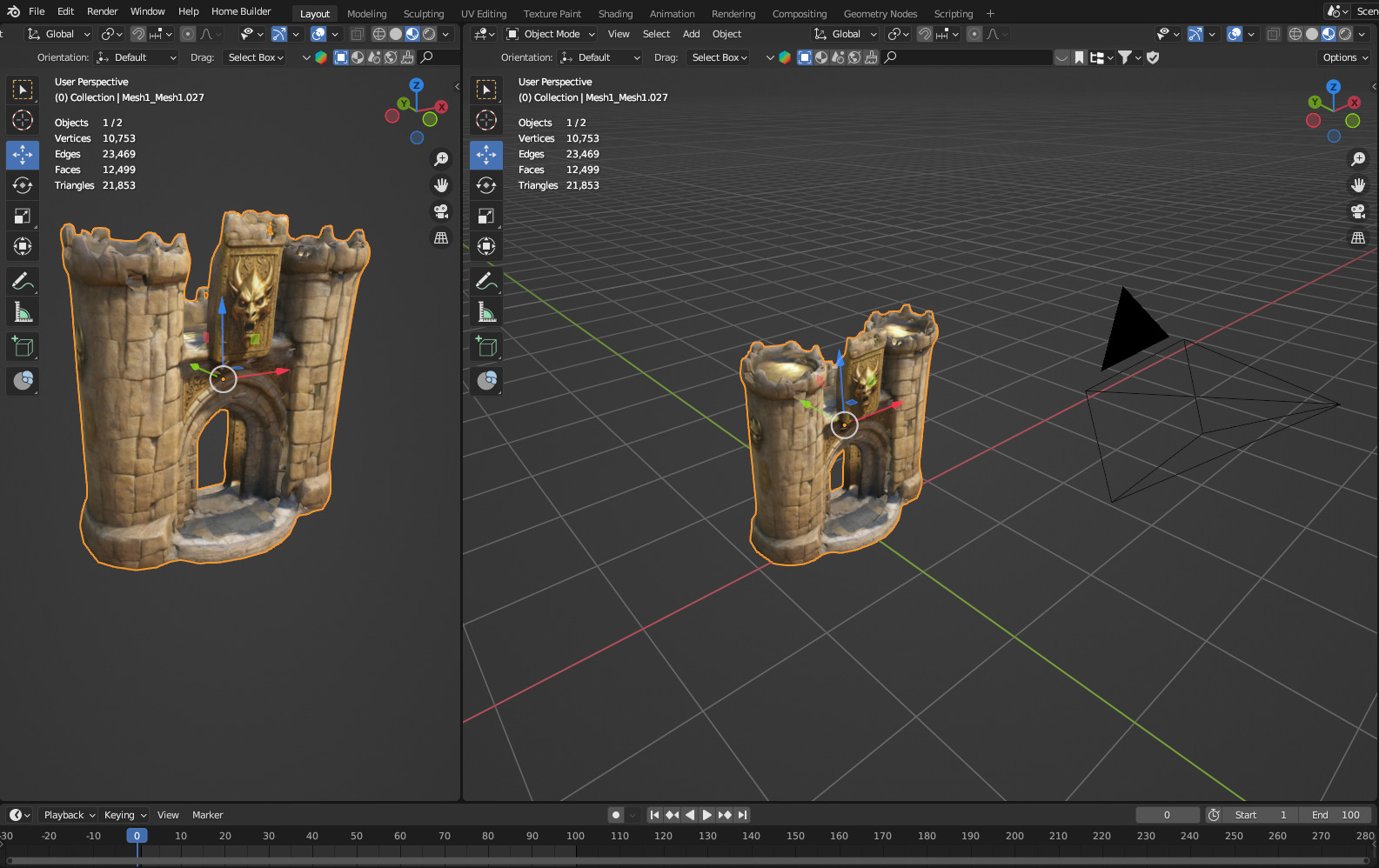1379x868 pixels.
Task: Activate the Move tool in right viewport toolbar
Action: coord(486,155)
